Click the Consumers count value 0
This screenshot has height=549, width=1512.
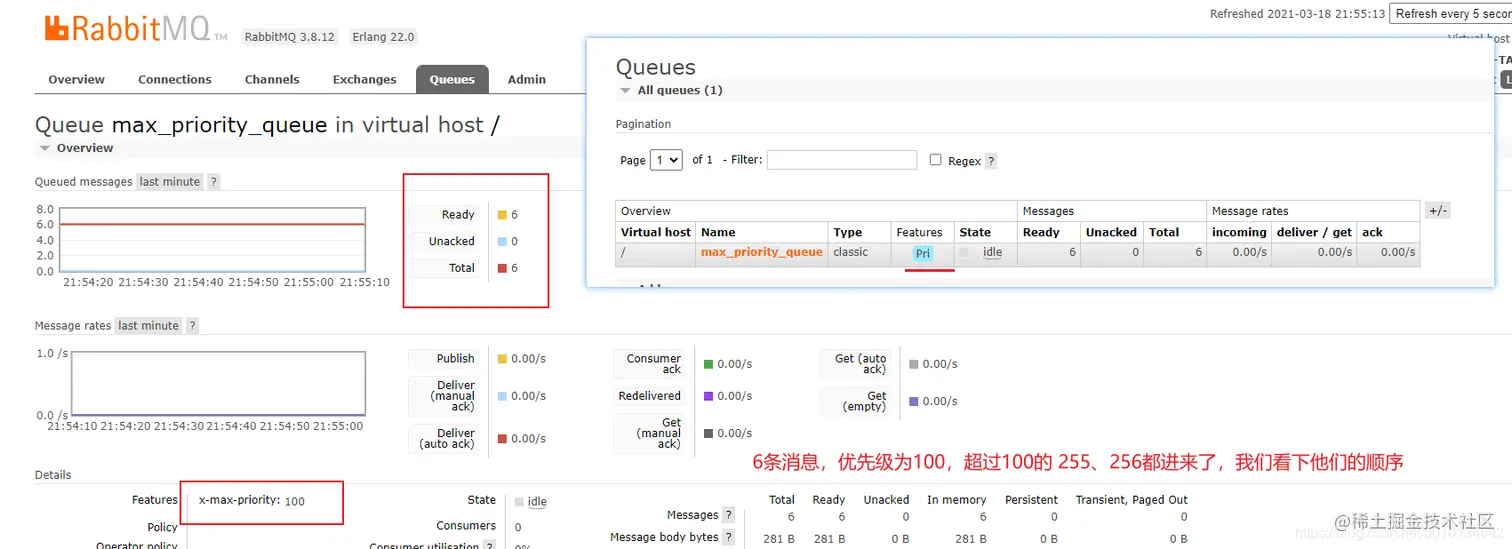click(518, 527)
